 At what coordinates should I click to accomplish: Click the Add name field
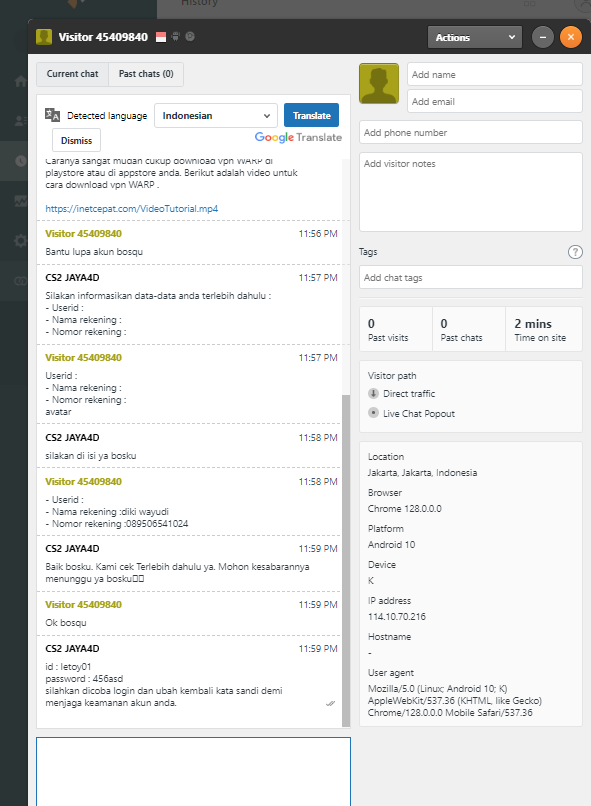point(494,75)
